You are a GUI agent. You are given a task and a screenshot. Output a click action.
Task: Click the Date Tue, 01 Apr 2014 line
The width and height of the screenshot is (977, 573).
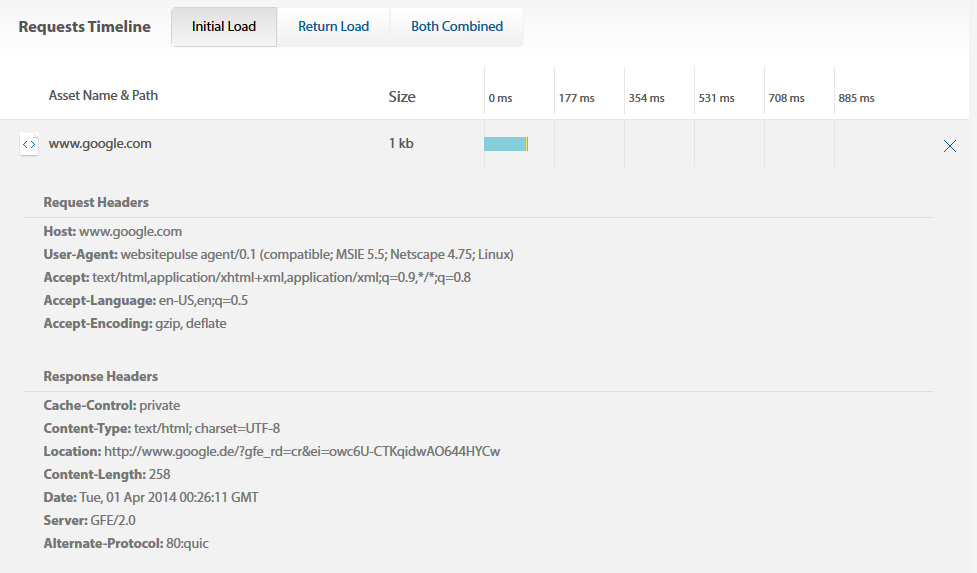point(151,498)
